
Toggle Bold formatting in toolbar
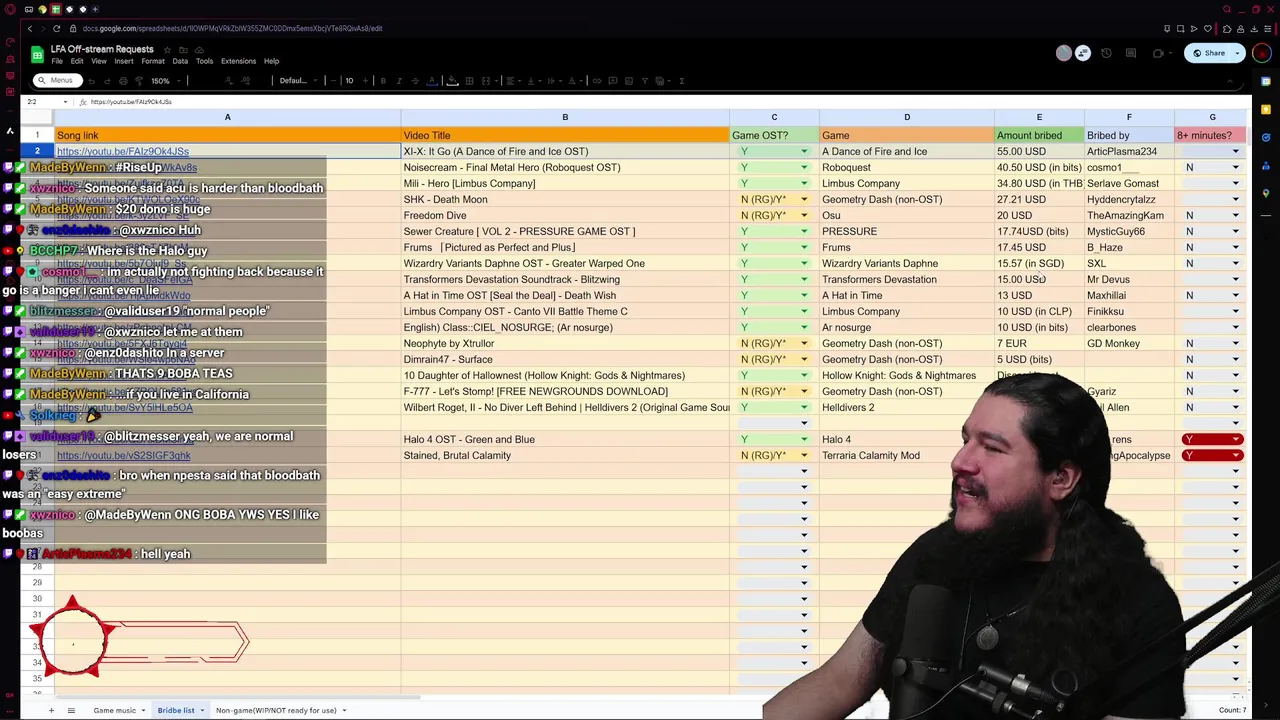pos(383,81)
